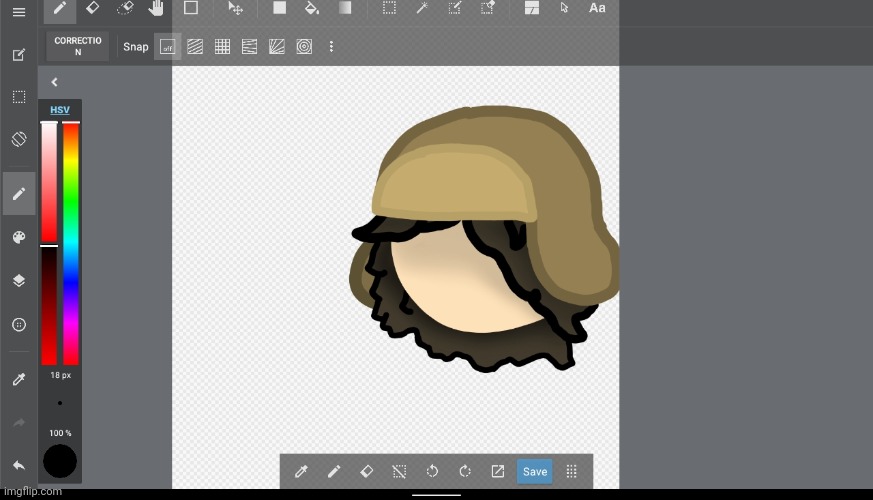Image resolution: width=873 pixels, height=500 pixels.
Task: Select the Bucket fill tool
Action: pyautogui.click(x=312, y=8)
